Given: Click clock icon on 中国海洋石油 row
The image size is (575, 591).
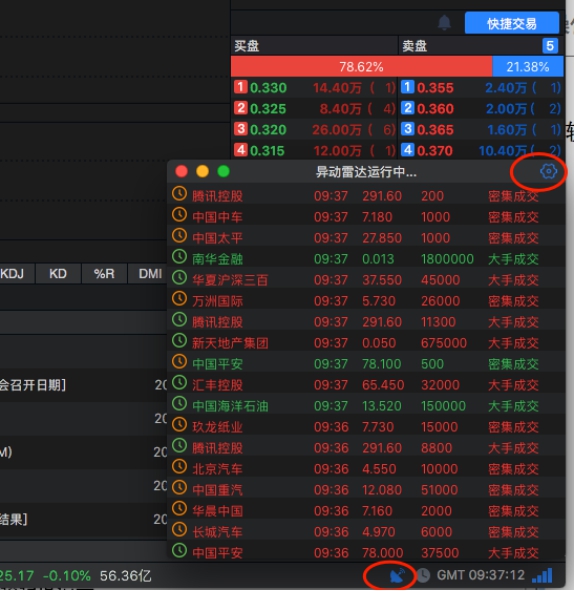Looking at the screenshot, I should pos(179,404).
